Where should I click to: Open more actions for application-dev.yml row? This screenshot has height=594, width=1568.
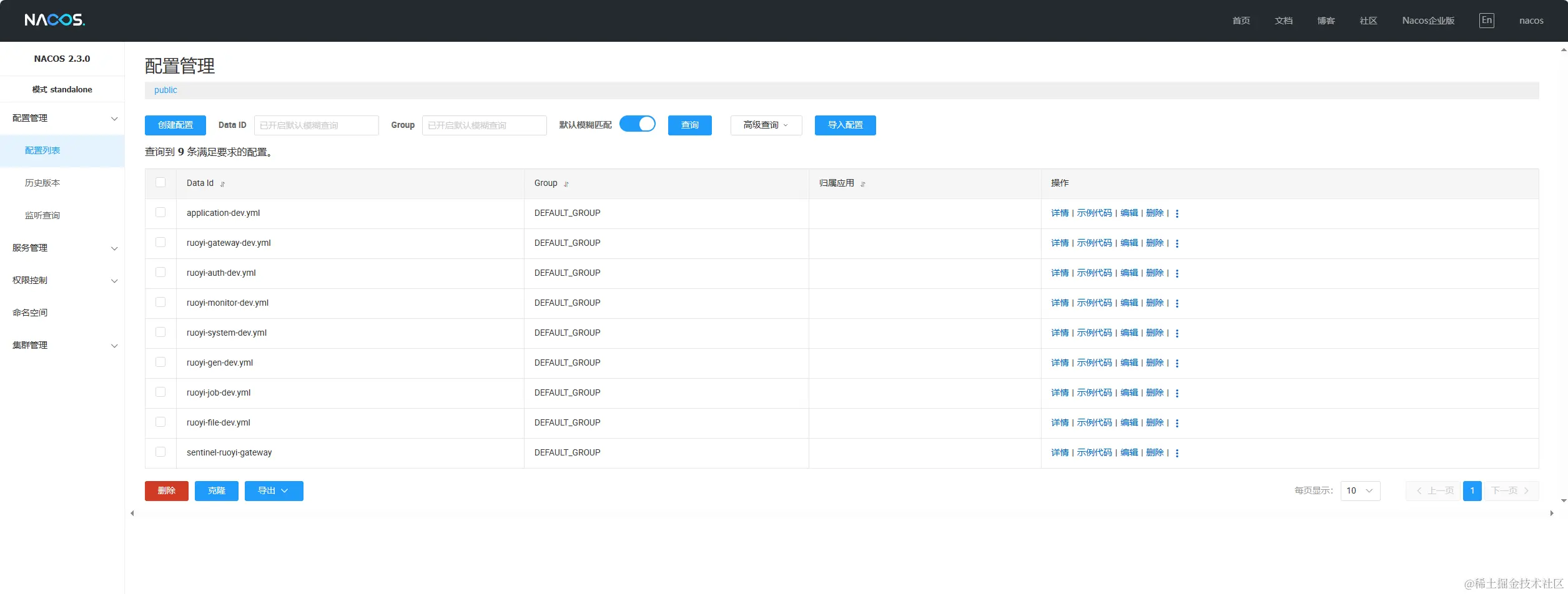(x=1177, y=213)
